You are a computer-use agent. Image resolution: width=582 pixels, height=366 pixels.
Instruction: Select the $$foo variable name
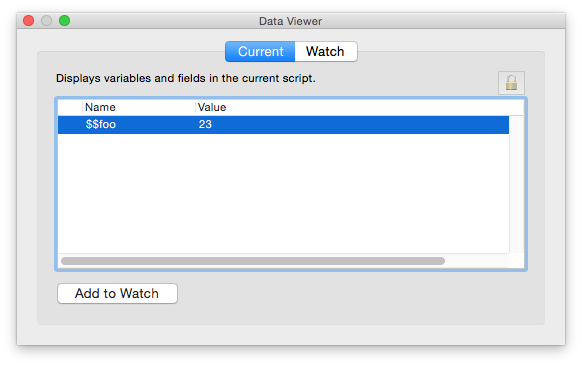coord(101,124)
